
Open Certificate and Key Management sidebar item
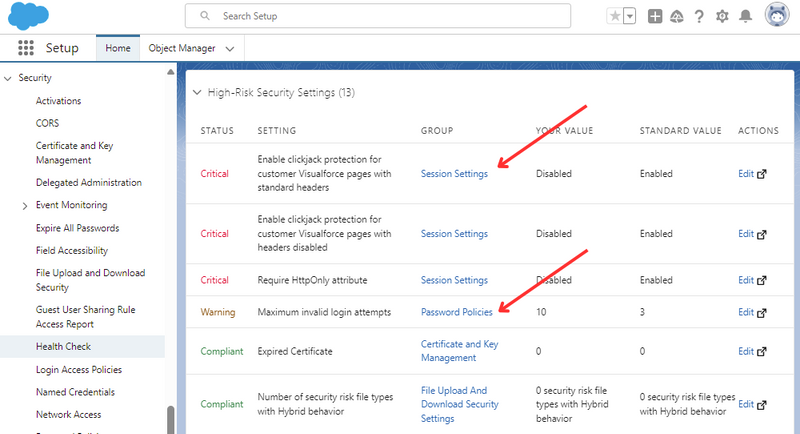(x=74, y=153)
